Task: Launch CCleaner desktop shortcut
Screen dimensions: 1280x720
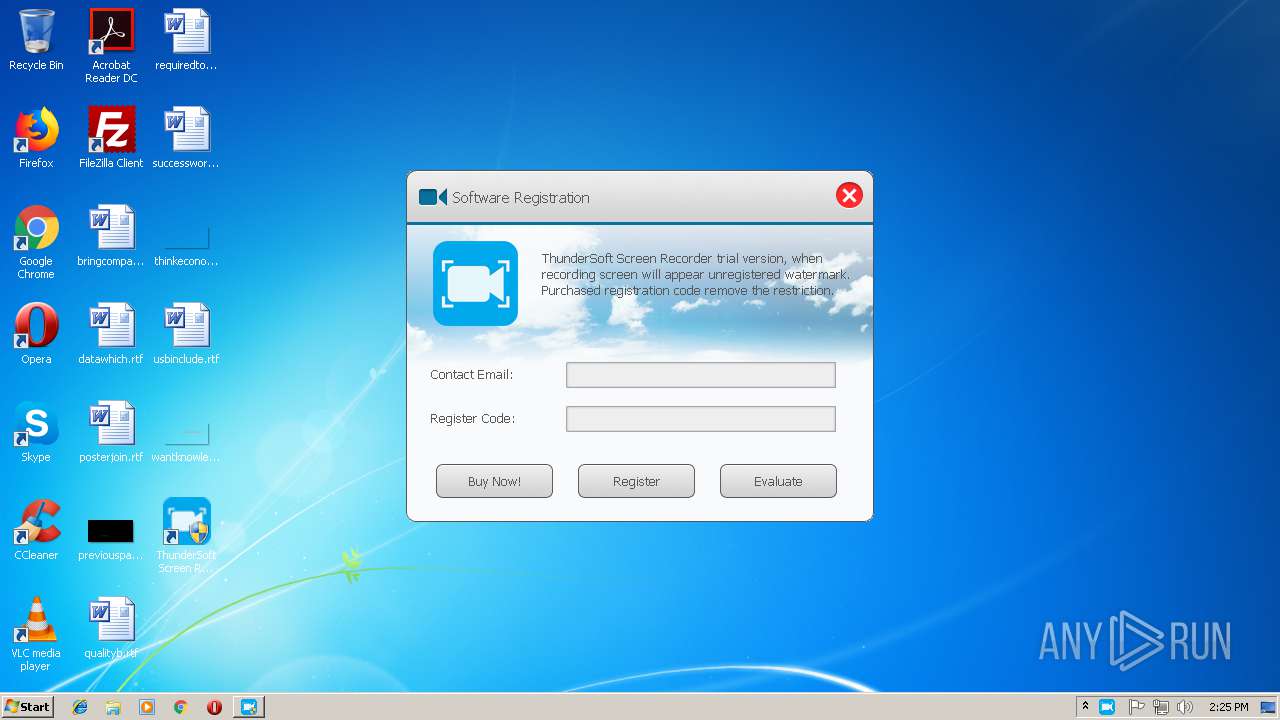Action: click(36, 530)
